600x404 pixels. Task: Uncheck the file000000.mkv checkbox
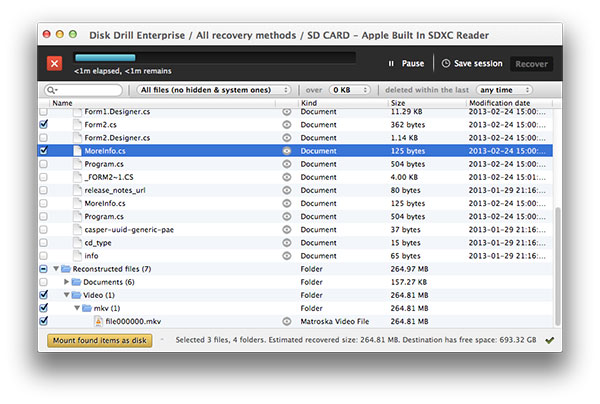point(44,321)
